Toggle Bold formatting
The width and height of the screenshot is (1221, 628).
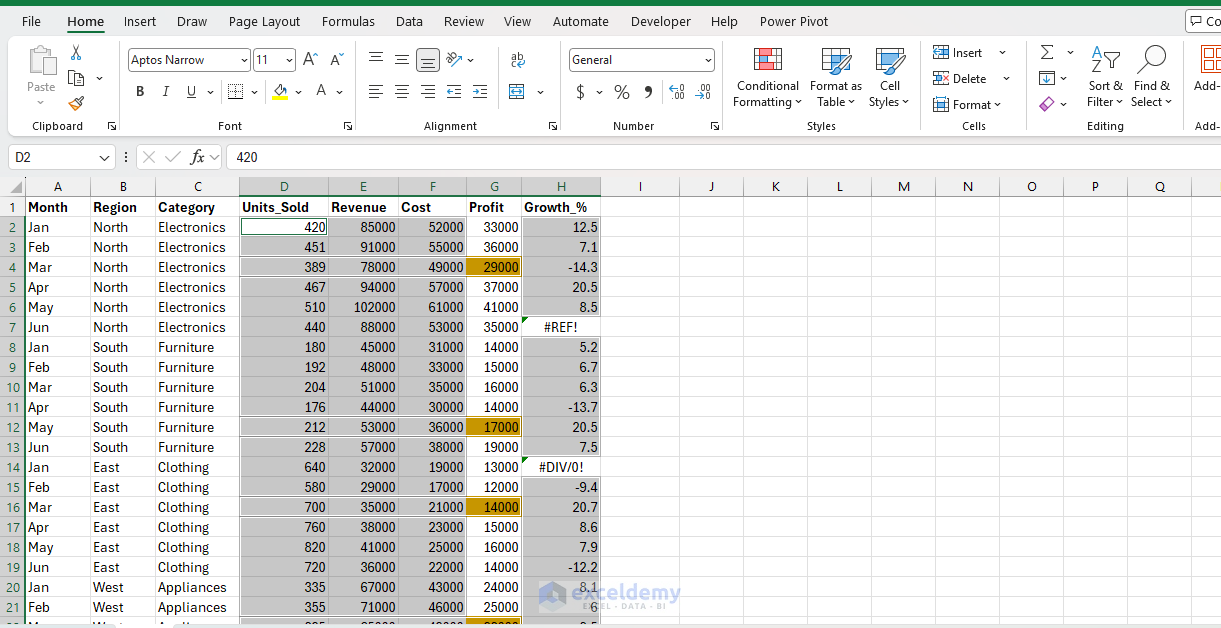click(x=140, y=92)
